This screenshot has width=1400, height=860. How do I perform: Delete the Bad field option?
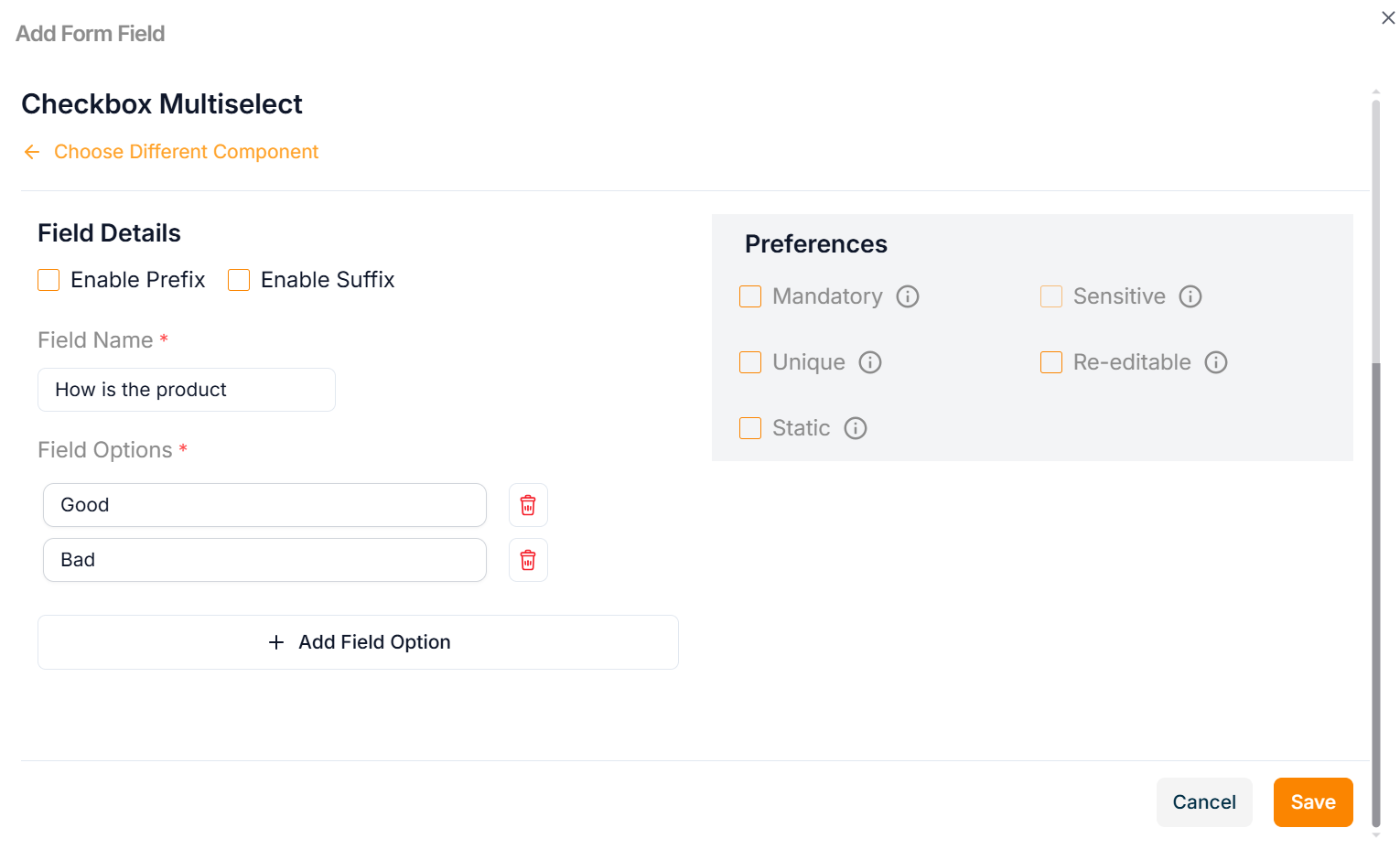pos(528,560)
